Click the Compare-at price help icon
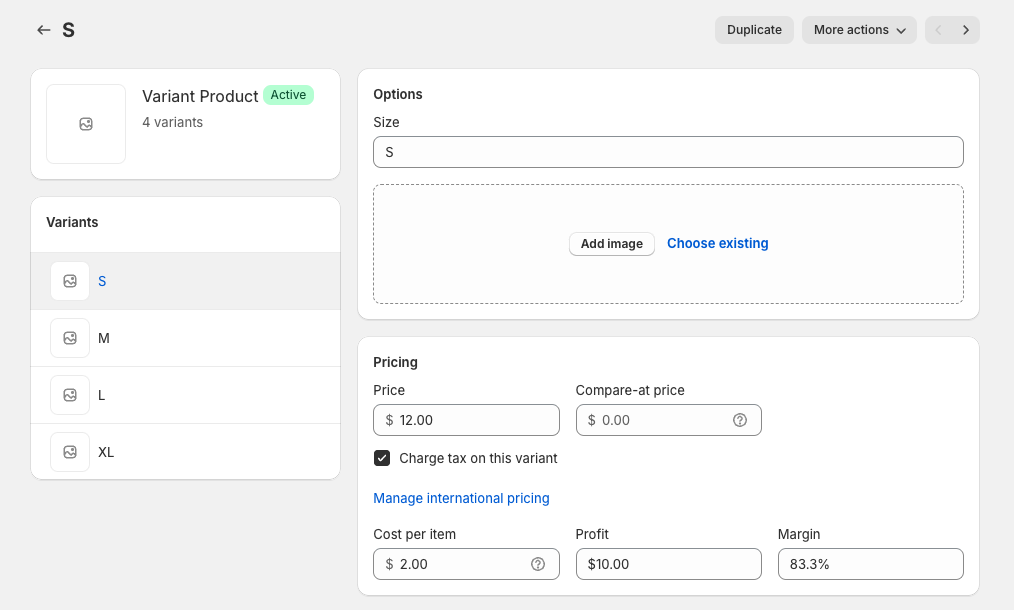1014x610 pixels. click(740, 420)
